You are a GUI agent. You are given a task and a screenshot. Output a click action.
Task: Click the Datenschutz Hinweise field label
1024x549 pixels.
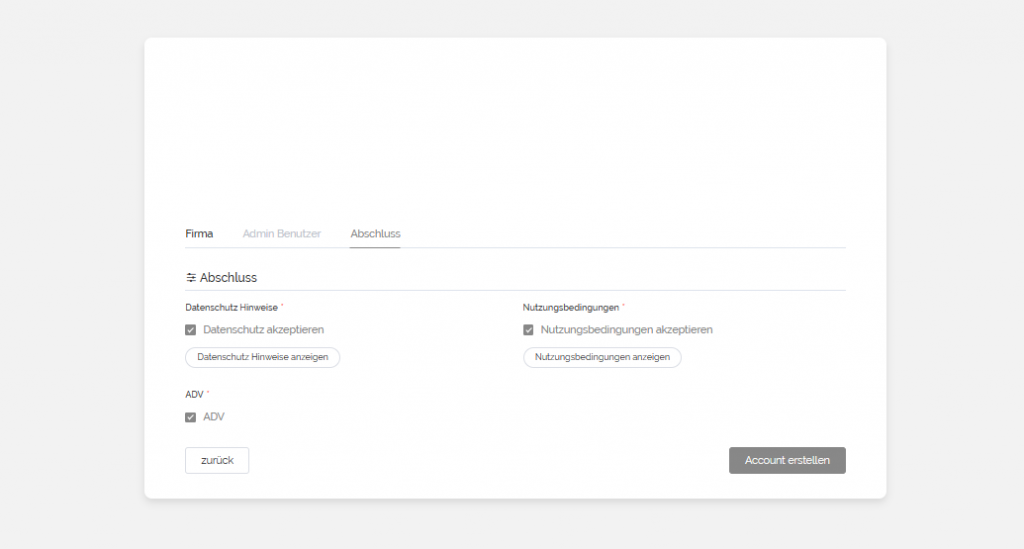coord(231,307)
